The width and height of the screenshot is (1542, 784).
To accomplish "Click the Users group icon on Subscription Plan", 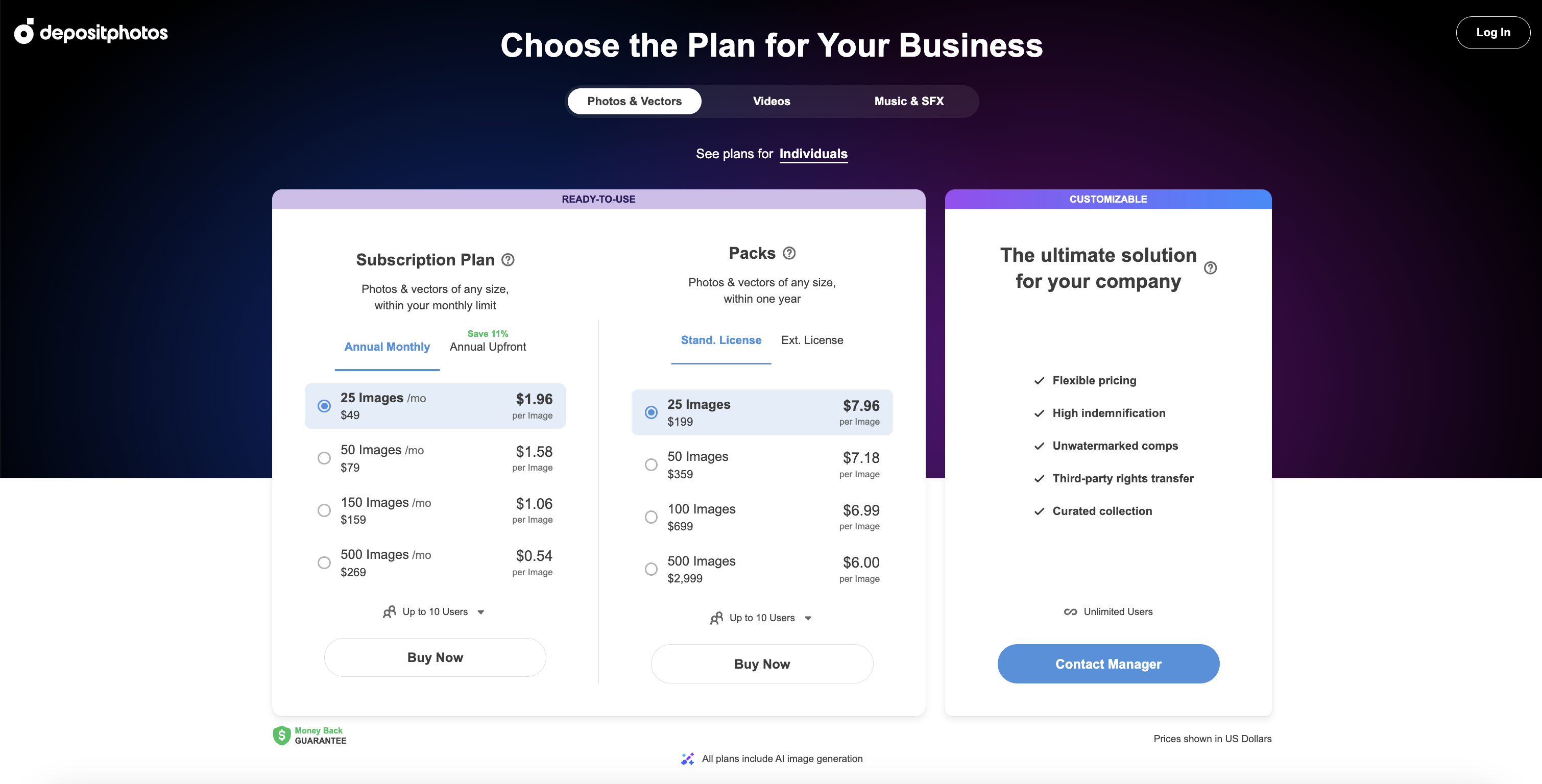I will 388,611.
